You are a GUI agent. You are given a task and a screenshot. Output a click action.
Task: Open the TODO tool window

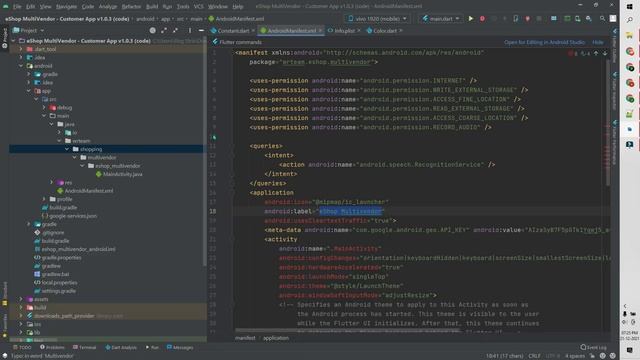point(22,347)
